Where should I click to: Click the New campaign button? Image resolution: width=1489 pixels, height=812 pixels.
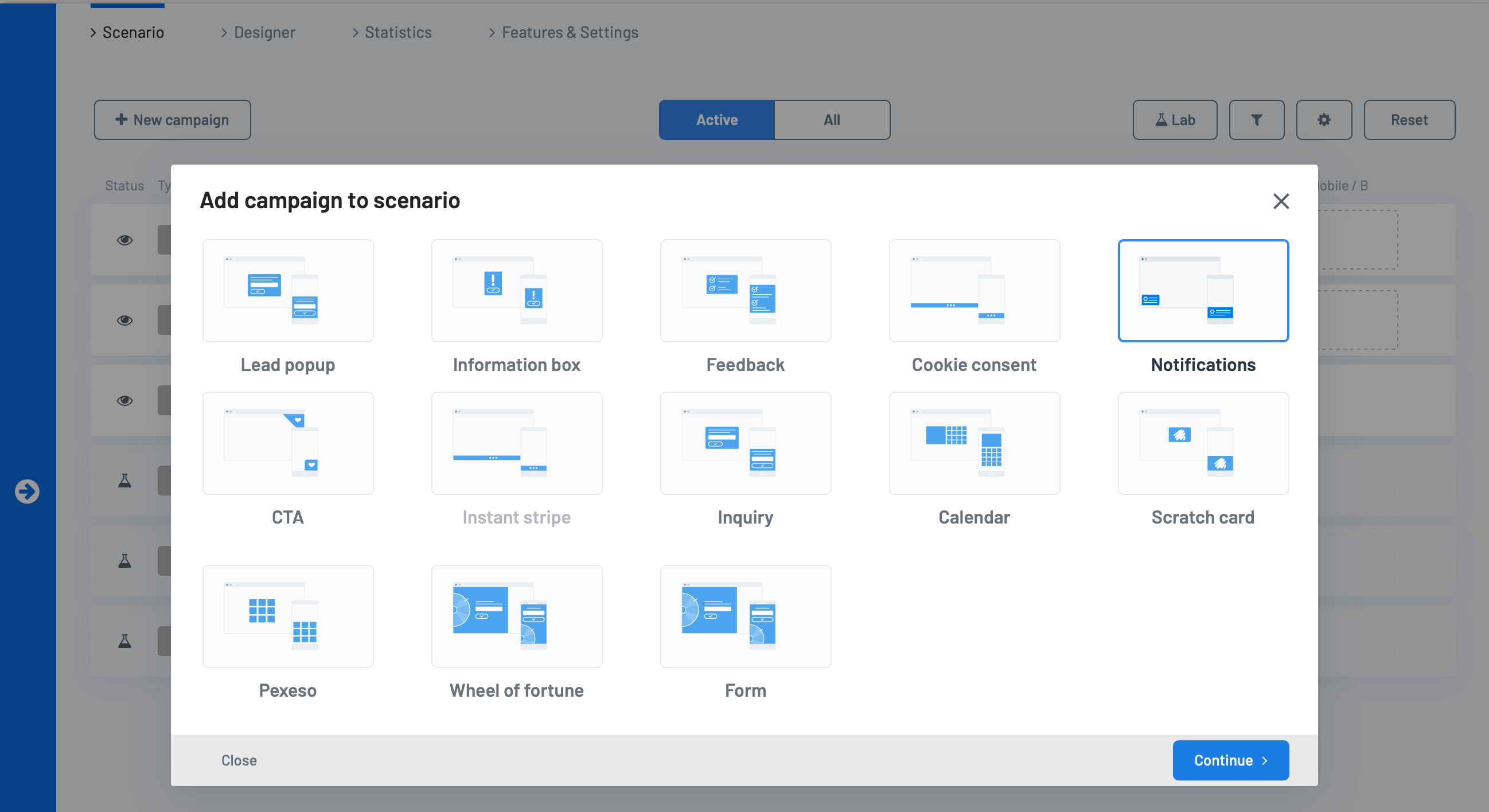click(172, 120)
